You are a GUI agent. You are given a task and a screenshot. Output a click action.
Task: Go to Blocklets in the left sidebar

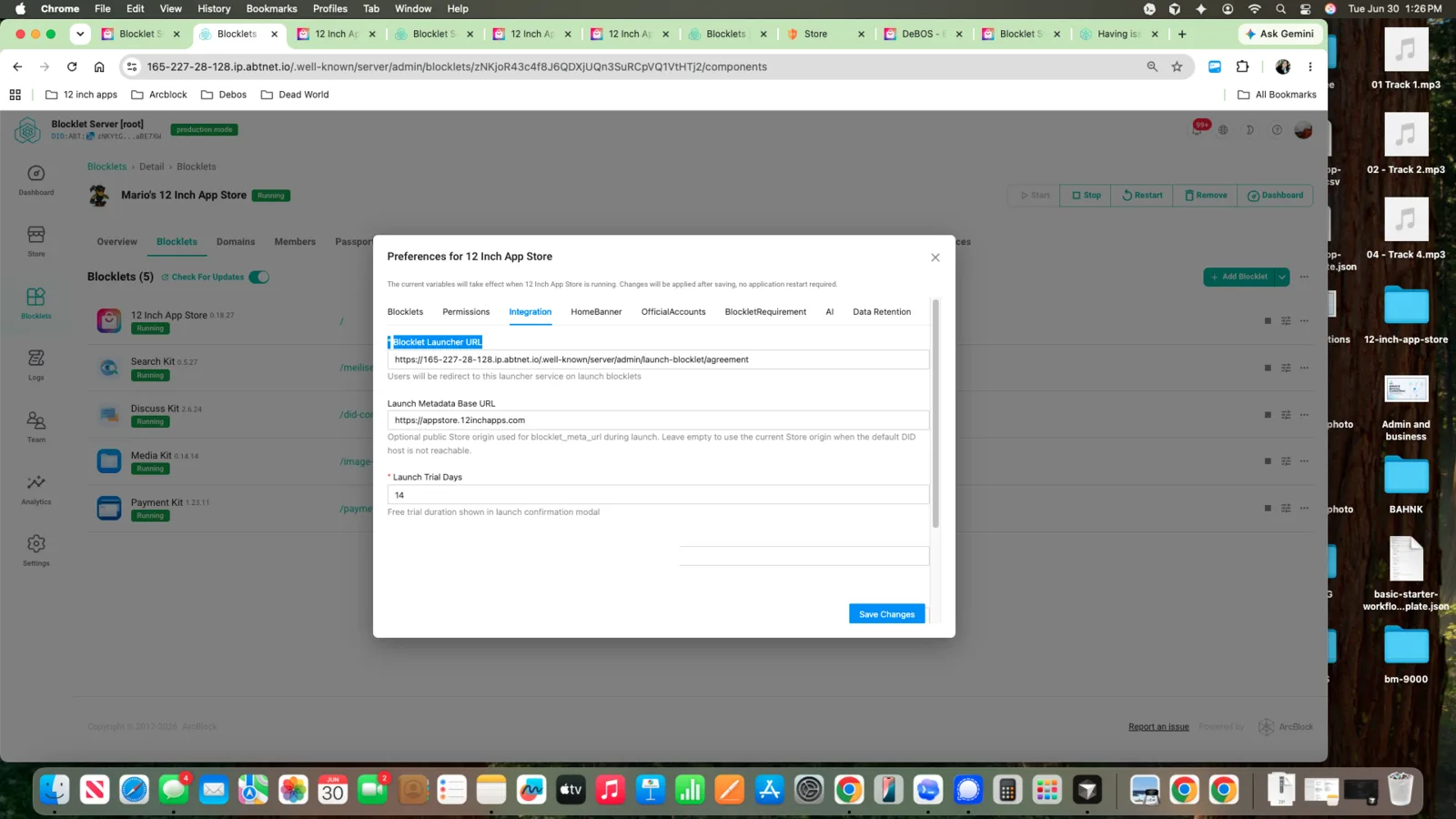coord(36,304)
